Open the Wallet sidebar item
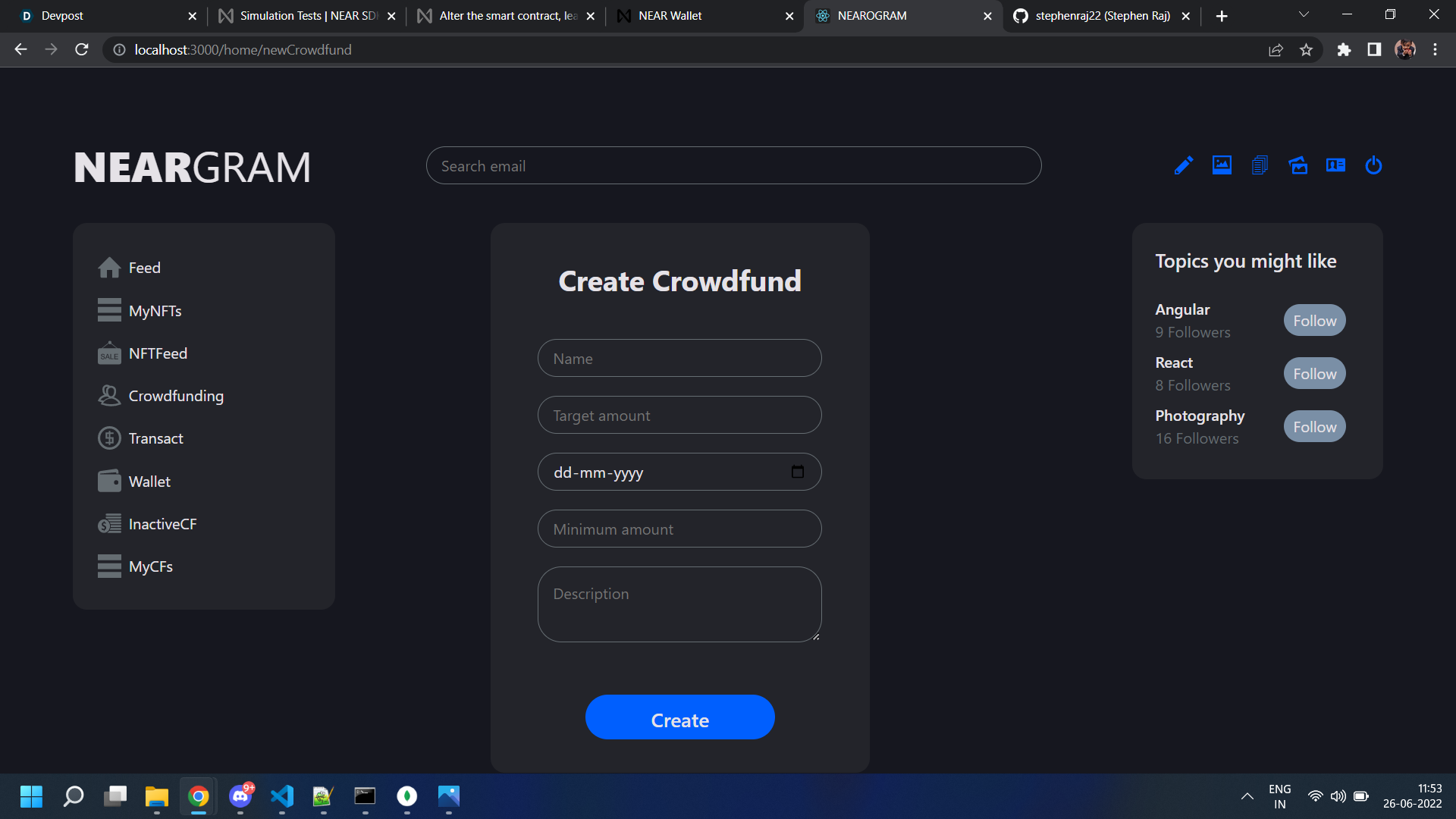 click(149, 482)
